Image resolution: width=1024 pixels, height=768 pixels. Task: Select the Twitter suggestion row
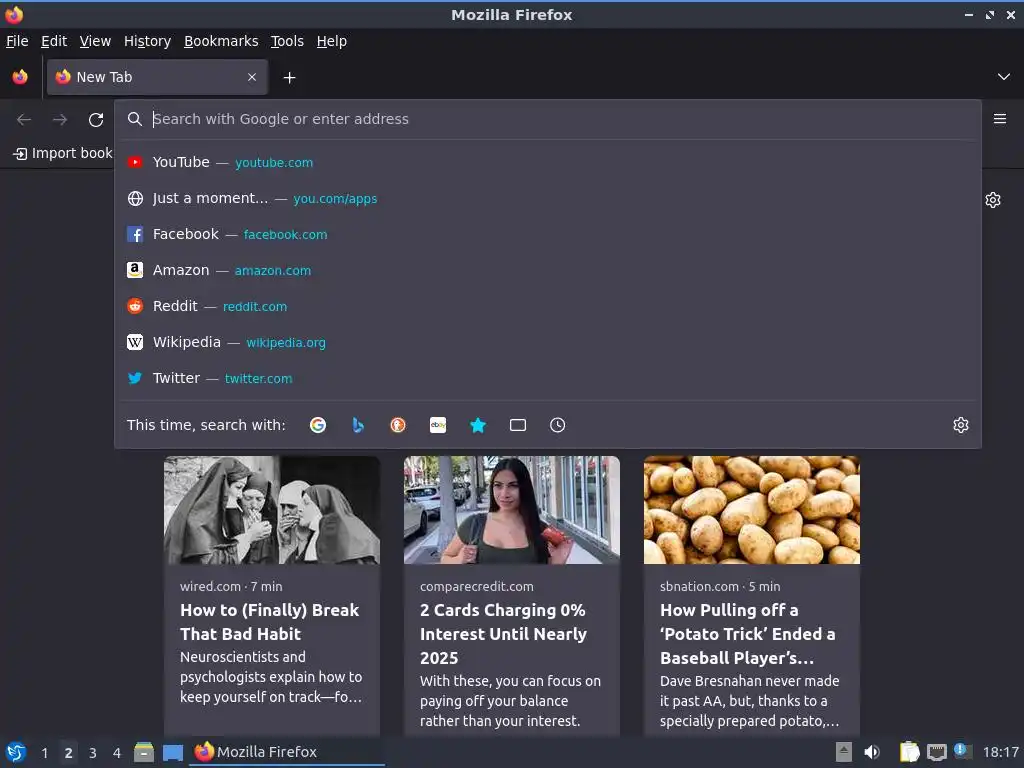(547, 377)
